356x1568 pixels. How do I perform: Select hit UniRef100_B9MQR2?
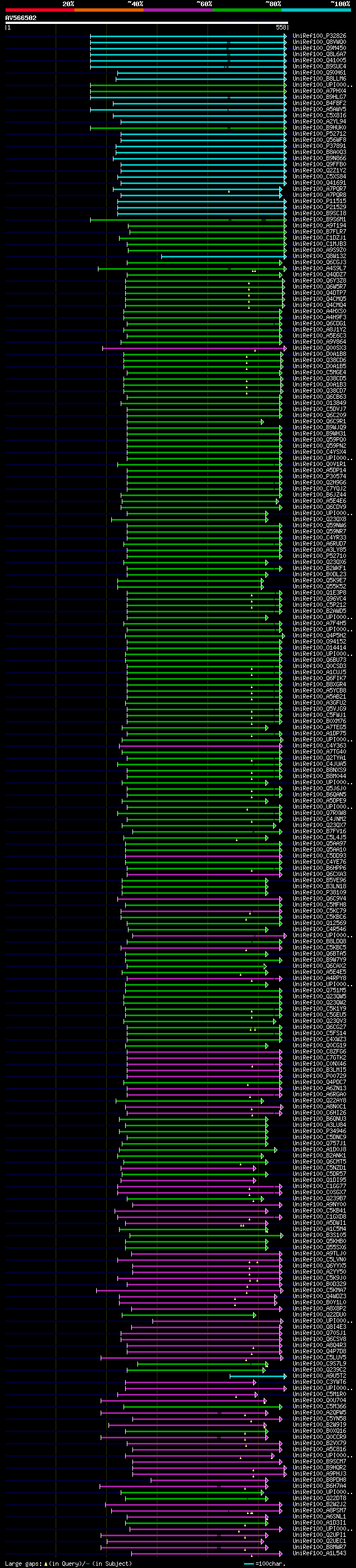319,1467
